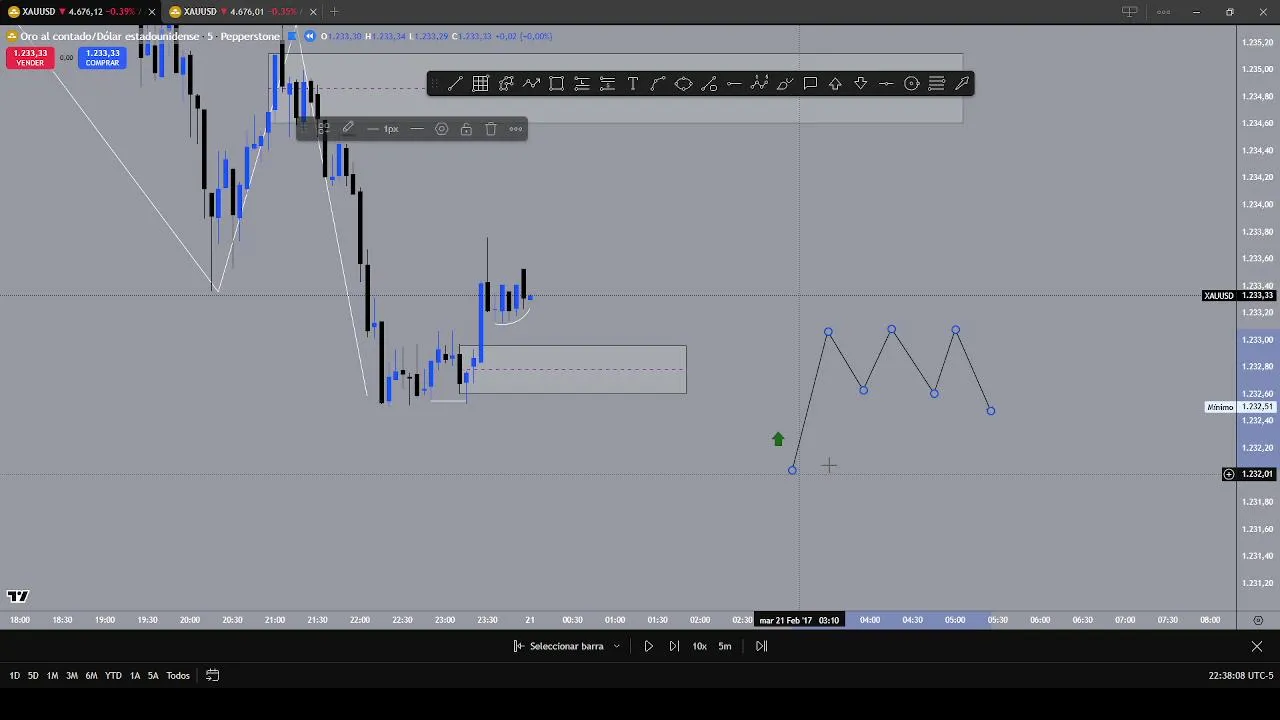Select the curve drawing tool
Viewport: 1280px width, 720px height.
[658, 84]
